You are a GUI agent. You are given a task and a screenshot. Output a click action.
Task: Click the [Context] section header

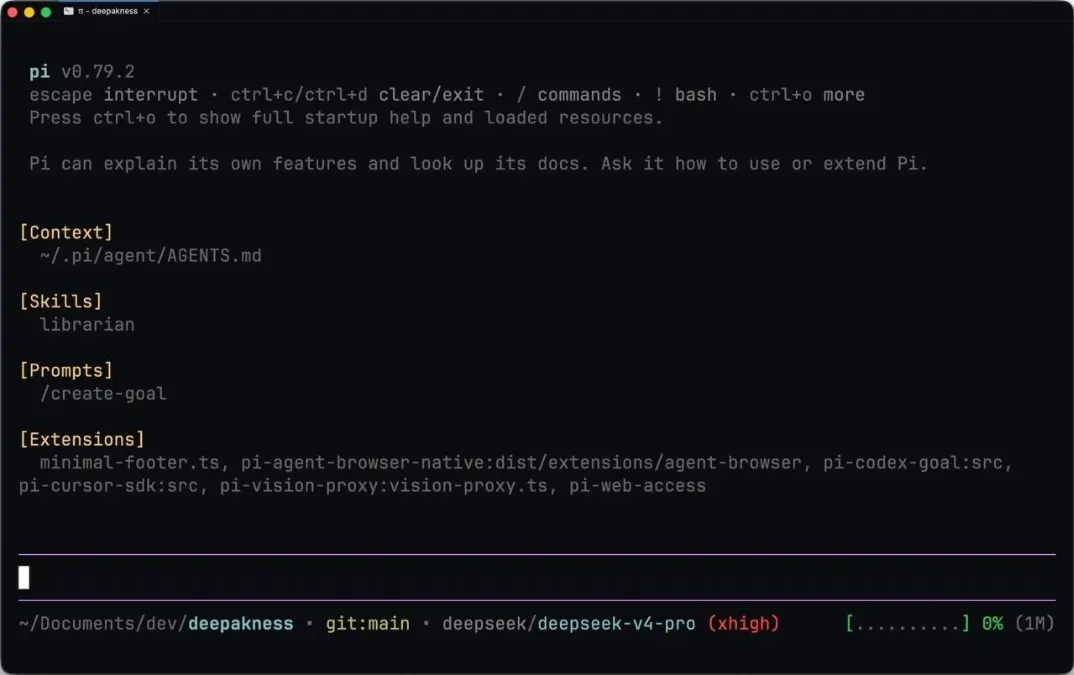(x=66, y=232)
